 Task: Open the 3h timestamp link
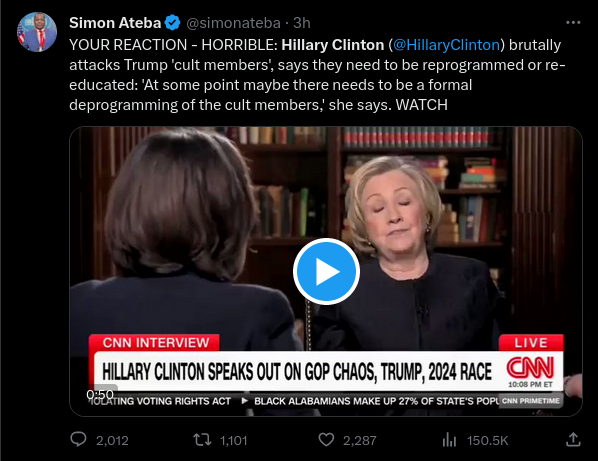coord(302,23)
